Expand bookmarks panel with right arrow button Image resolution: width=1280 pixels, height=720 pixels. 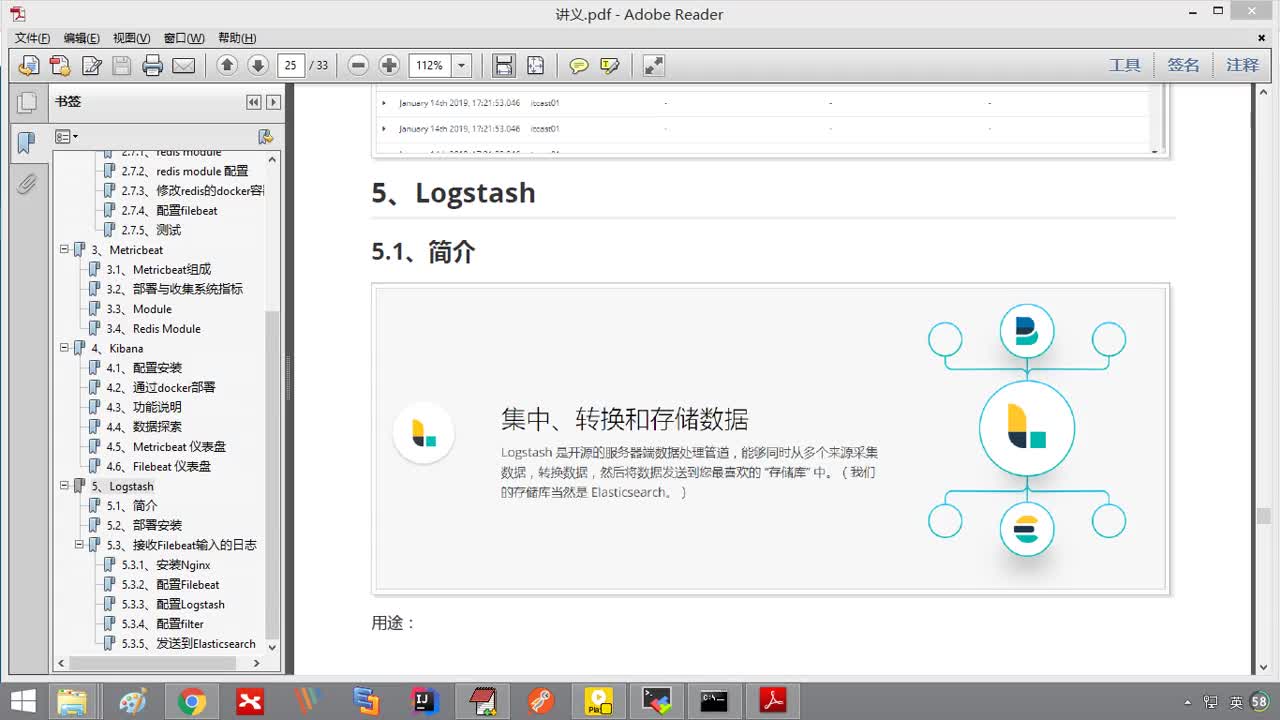273,102
